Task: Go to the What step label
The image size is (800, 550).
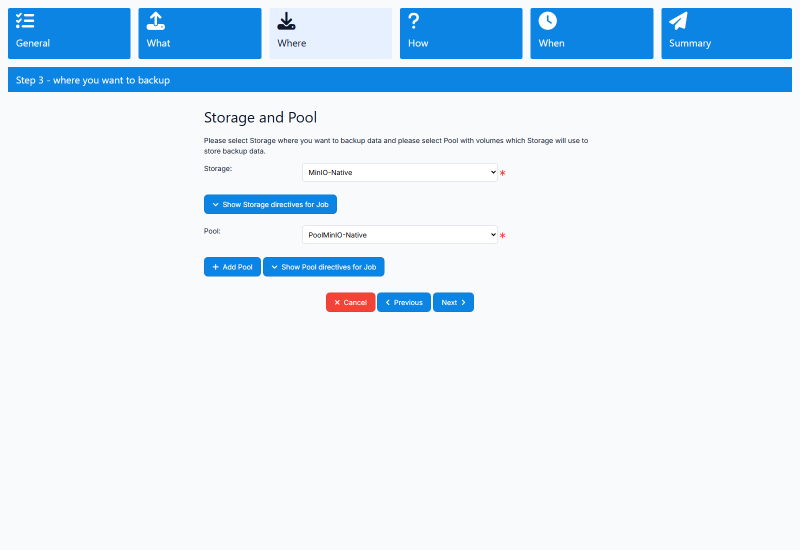Action: click(158, 43)
